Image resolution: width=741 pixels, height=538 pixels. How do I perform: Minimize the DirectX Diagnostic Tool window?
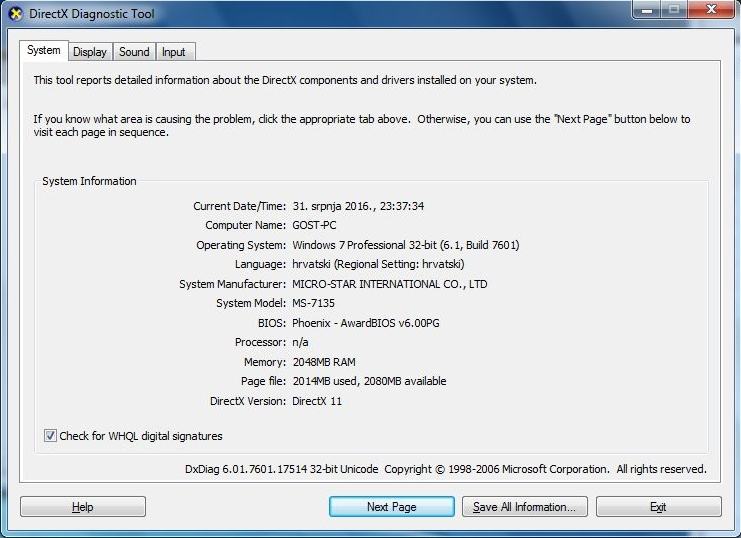[x=647, y=9]
